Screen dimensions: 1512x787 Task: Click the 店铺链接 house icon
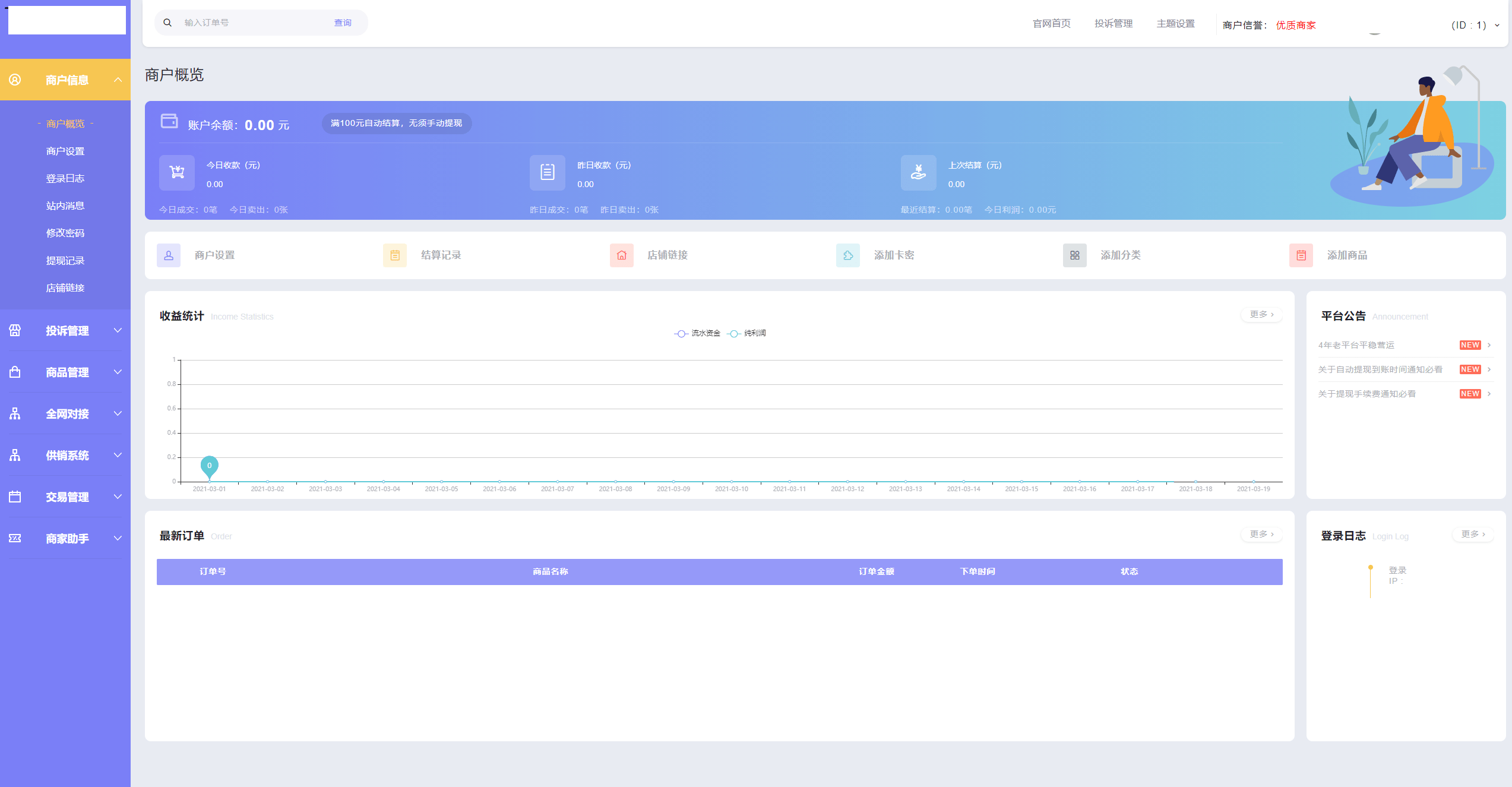pyautogui.click(x=622, y=255)
